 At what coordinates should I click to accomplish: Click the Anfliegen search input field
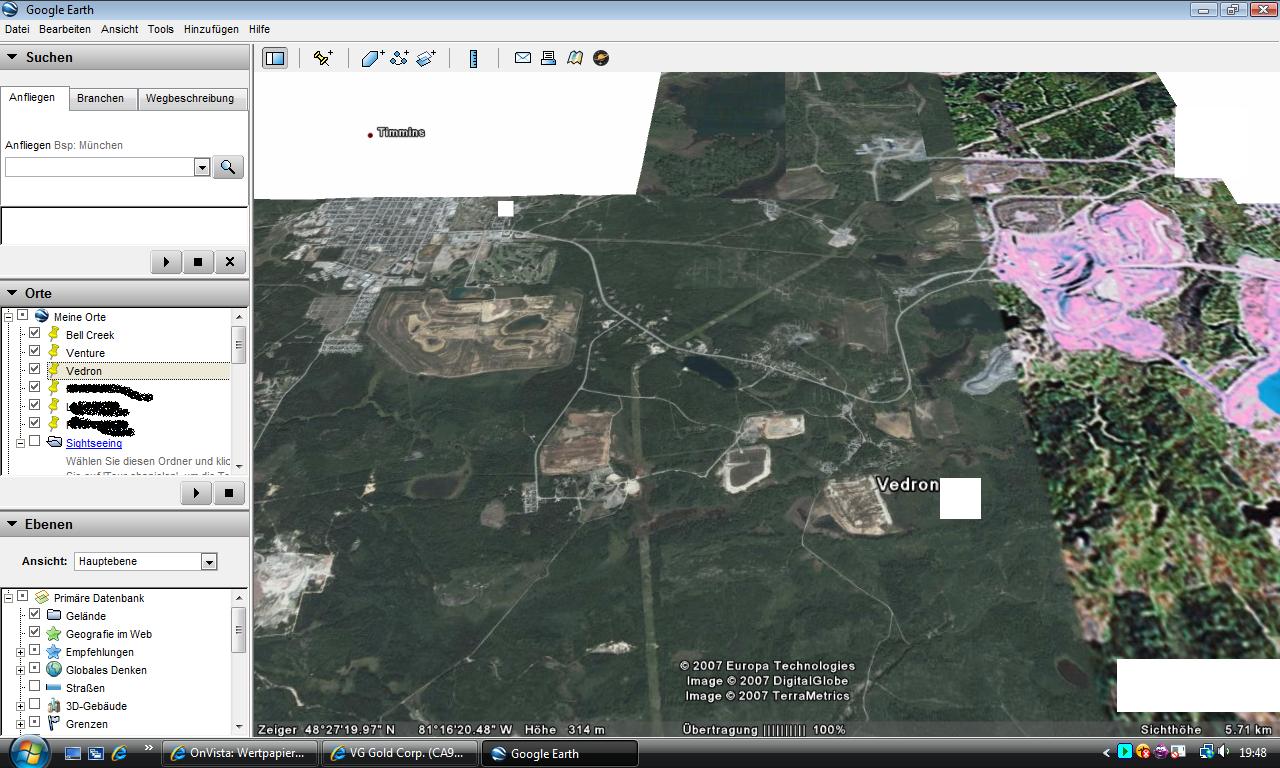(x=99, y=167)
